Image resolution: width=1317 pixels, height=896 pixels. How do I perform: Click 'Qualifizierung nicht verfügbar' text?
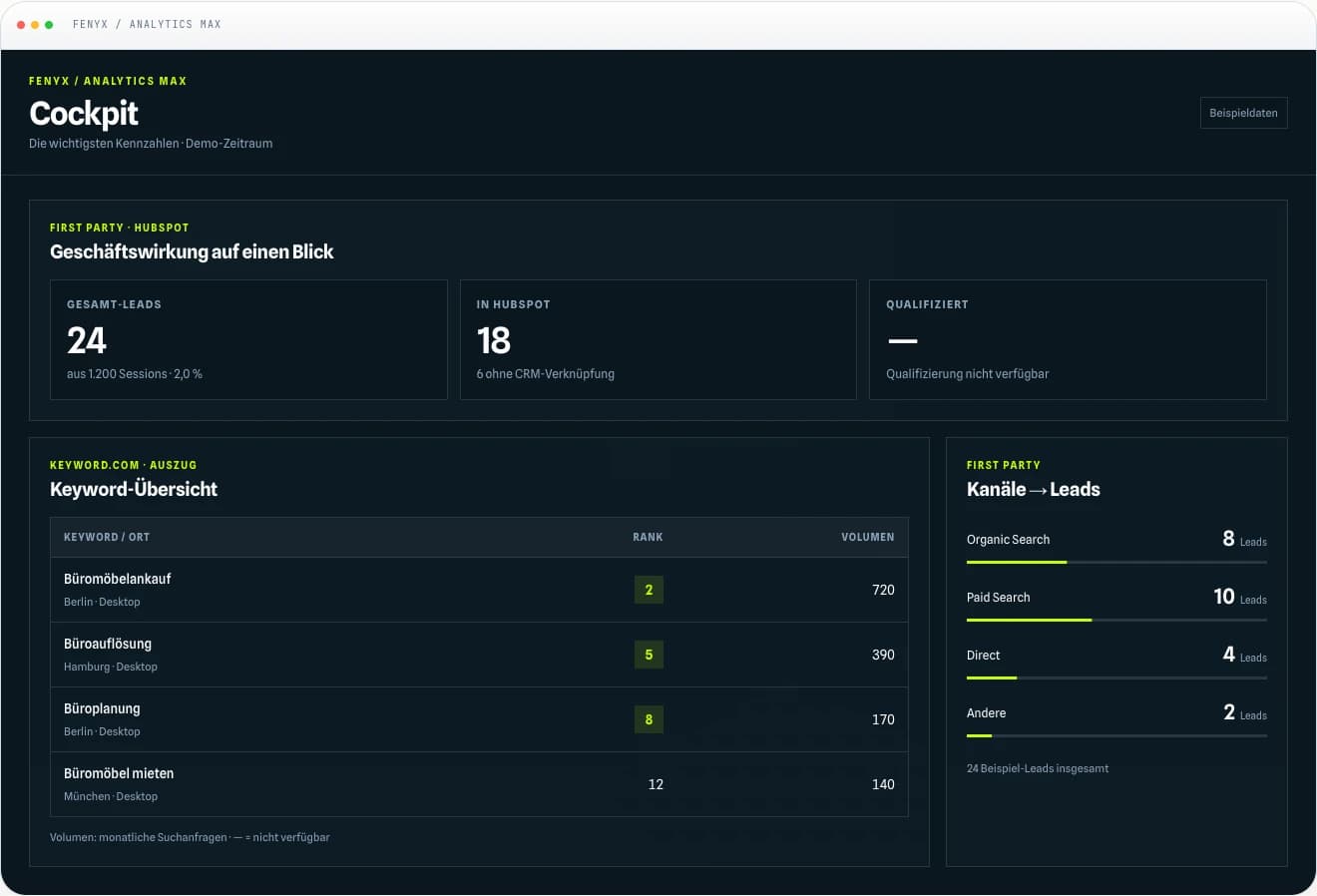tap(967, 374)
